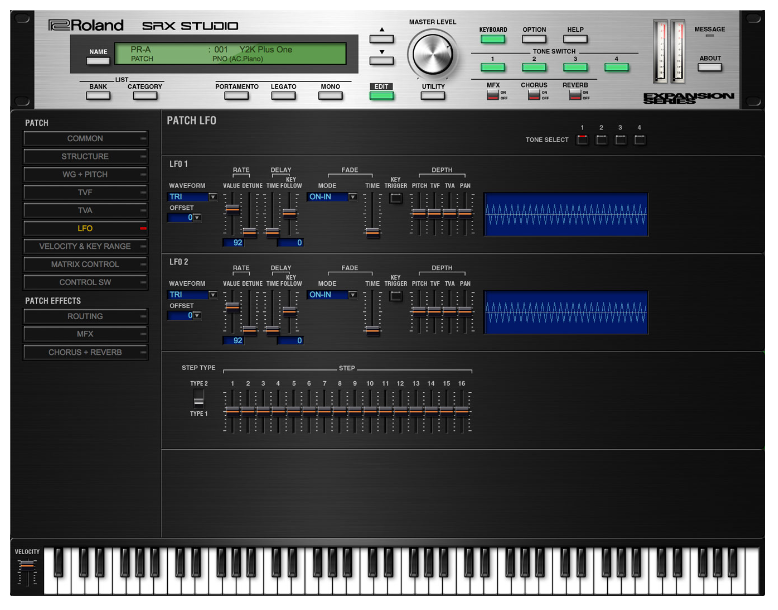Open the ROUTING effects page
This screenshot has width=778, height=610.
coord(85,316)
